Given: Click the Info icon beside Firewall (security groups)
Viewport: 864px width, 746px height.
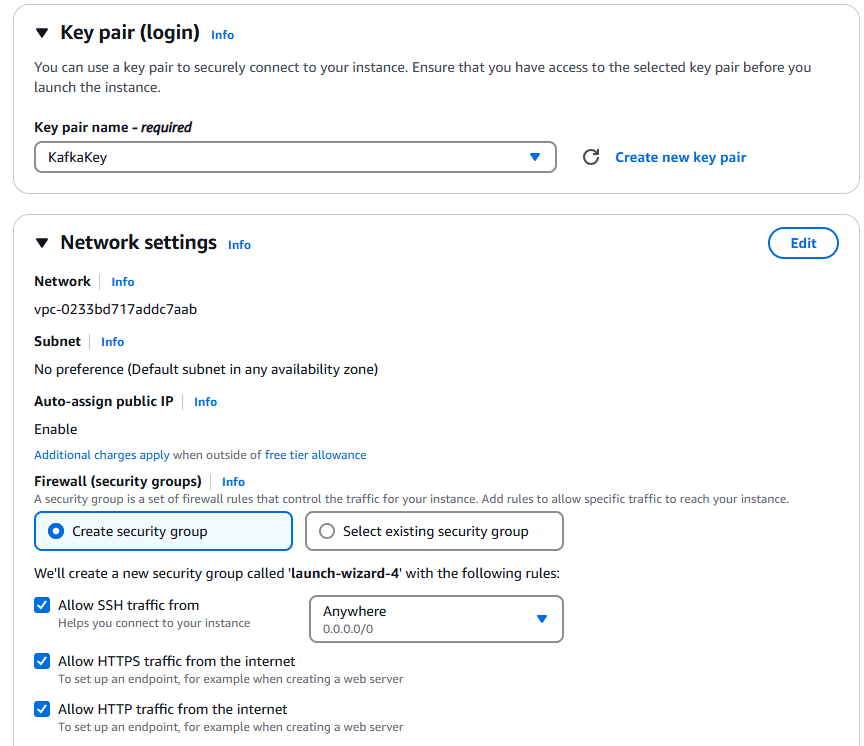Looking at the screenshot, I should 233,482.
